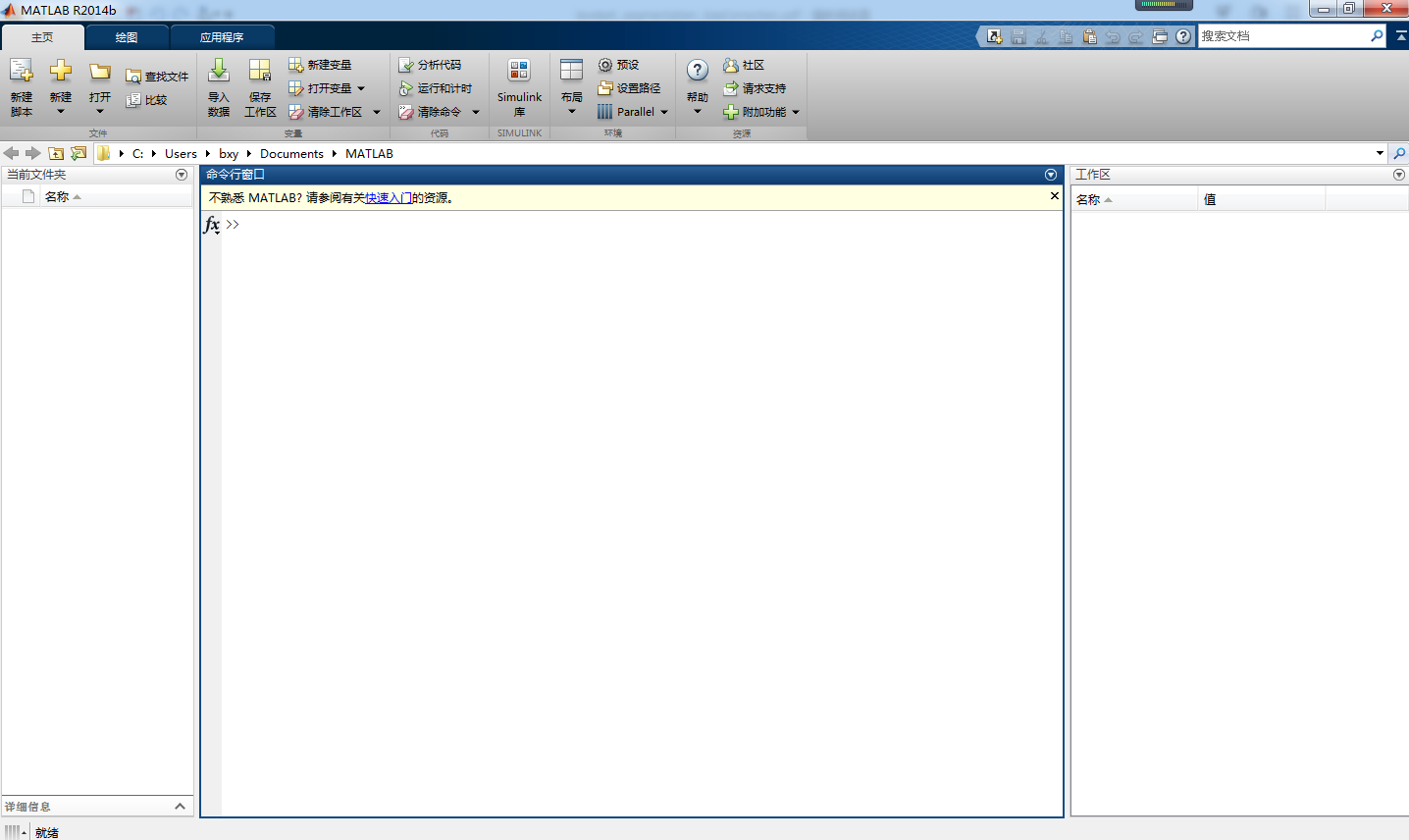Click browse for folder icon

(78, 153)
